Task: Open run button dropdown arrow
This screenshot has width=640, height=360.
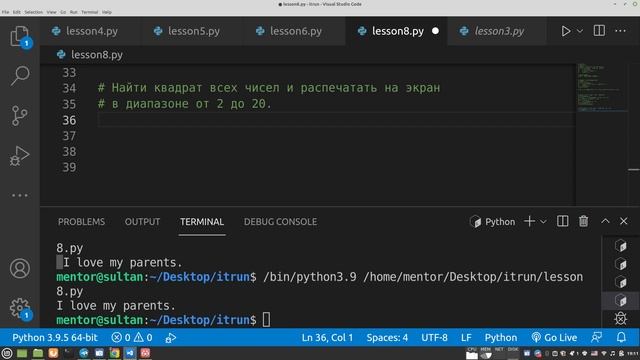Action: pos(580,31)
